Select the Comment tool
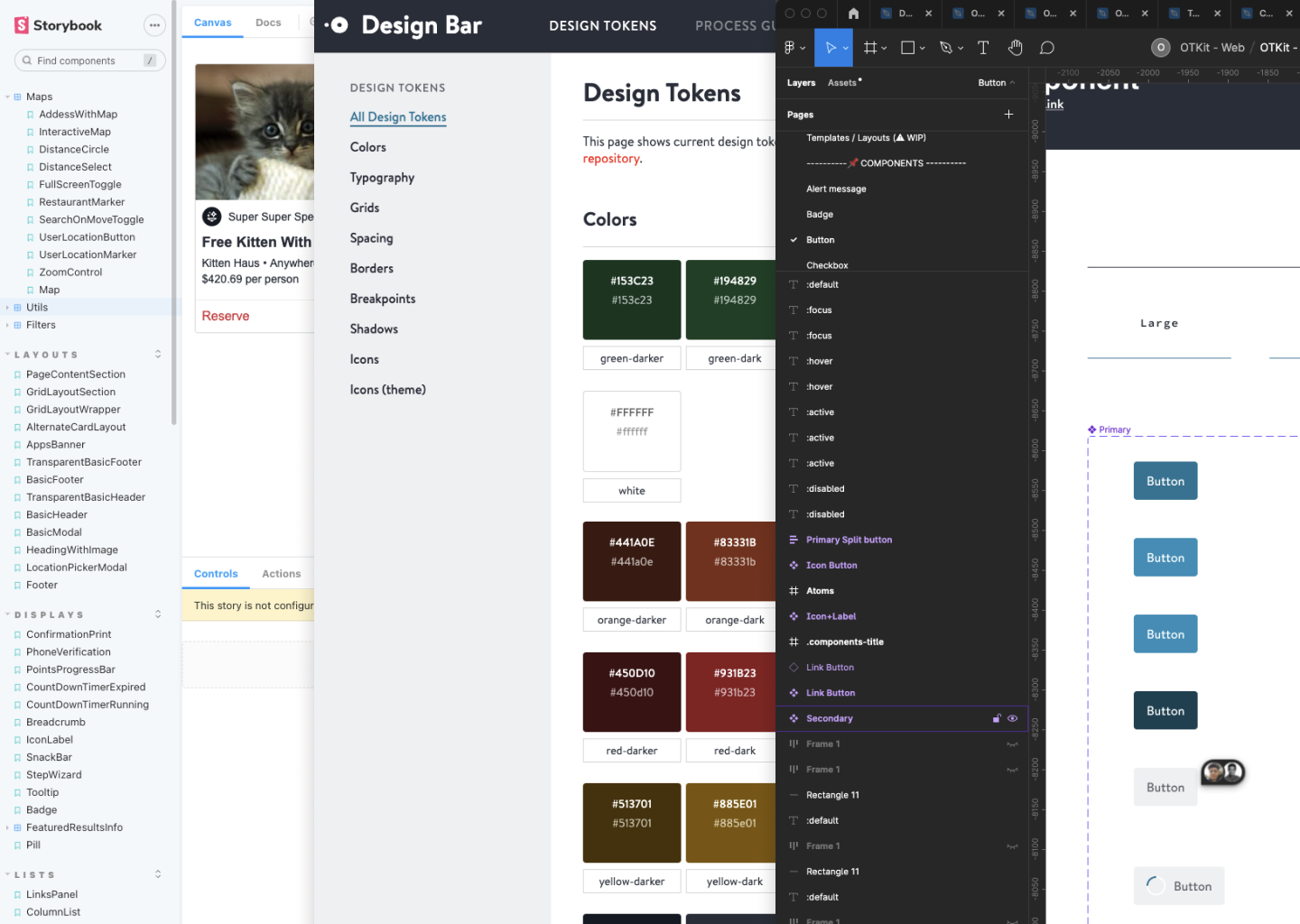The height and width of the screenshot is (924, 1300). (x=1047, y=48)
